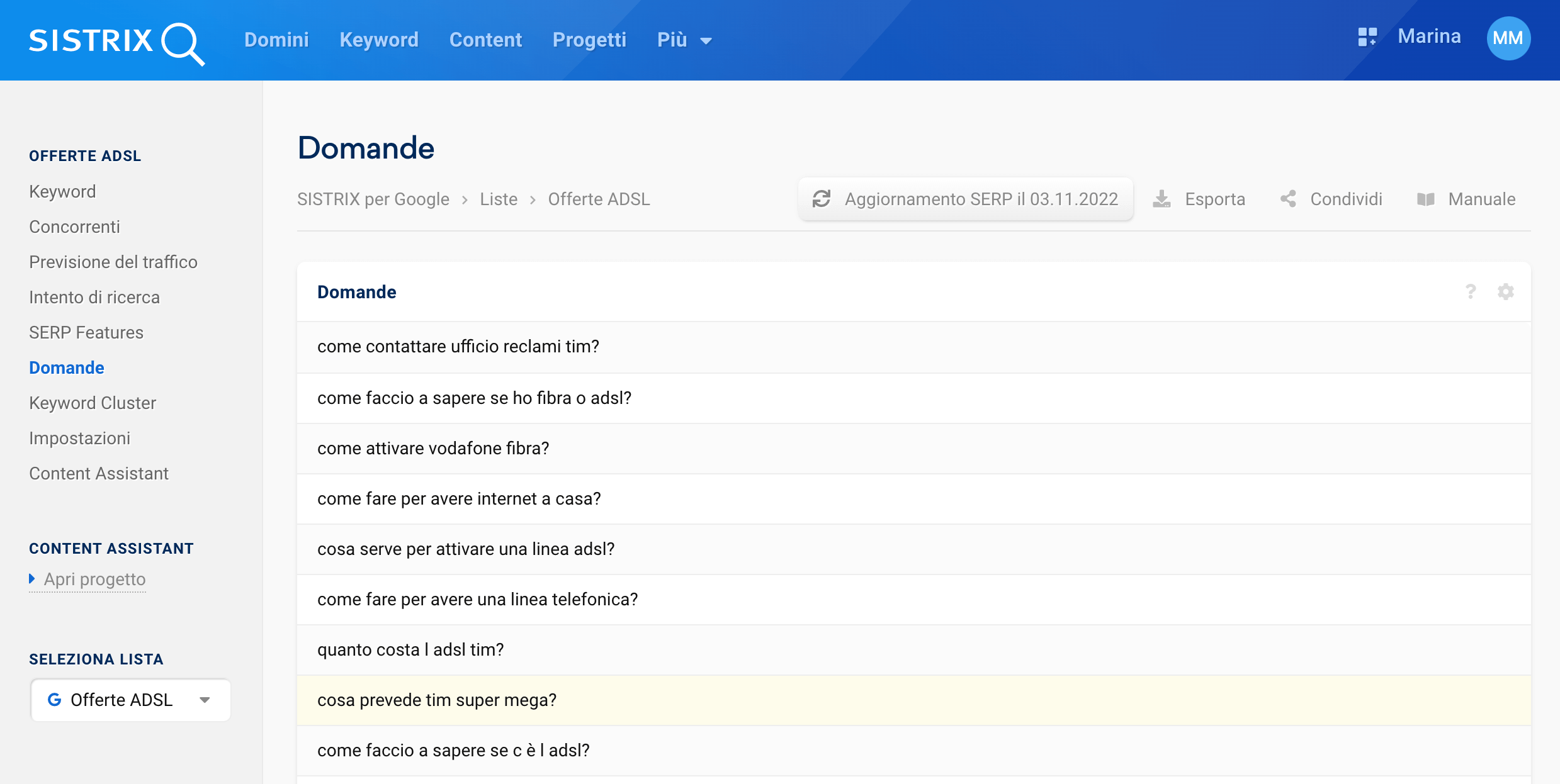Click Aggiornamento SERP il 03.11.2022 button
The image size is (1560, 784).
click(x=966, y=199)
